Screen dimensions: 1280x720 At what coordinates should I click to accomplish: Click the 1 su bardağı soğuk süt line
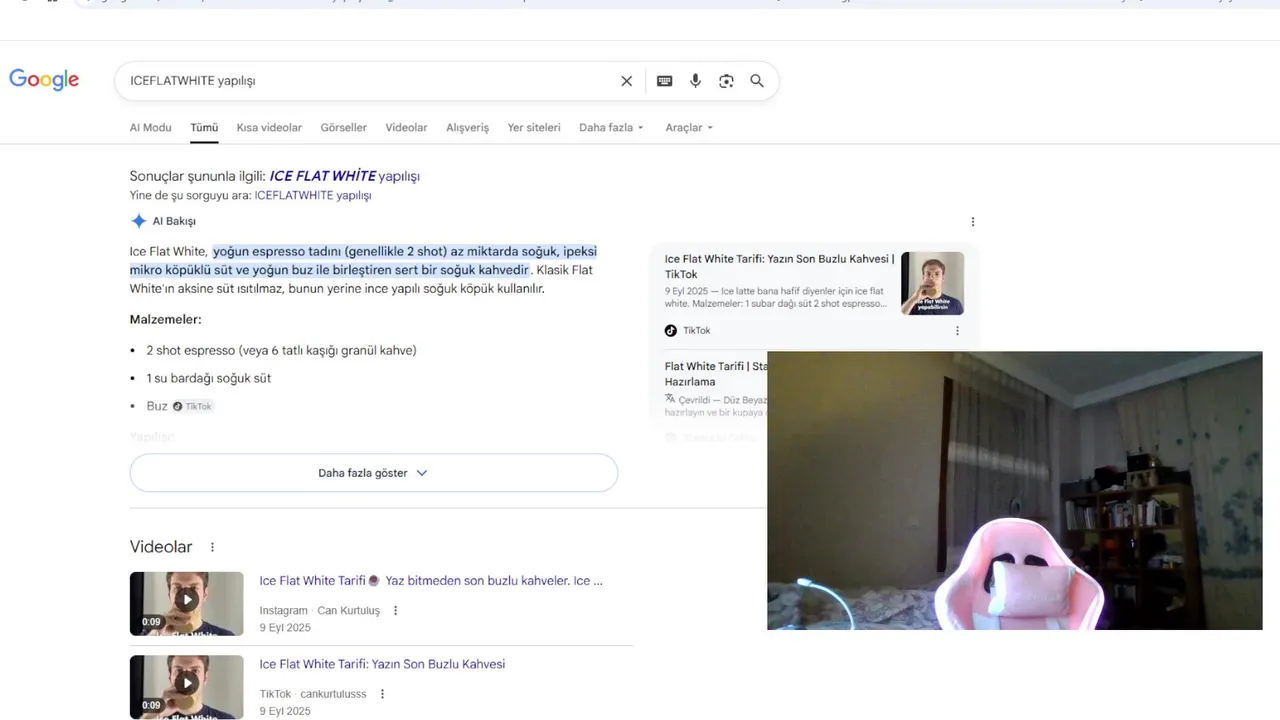(208, 378)
